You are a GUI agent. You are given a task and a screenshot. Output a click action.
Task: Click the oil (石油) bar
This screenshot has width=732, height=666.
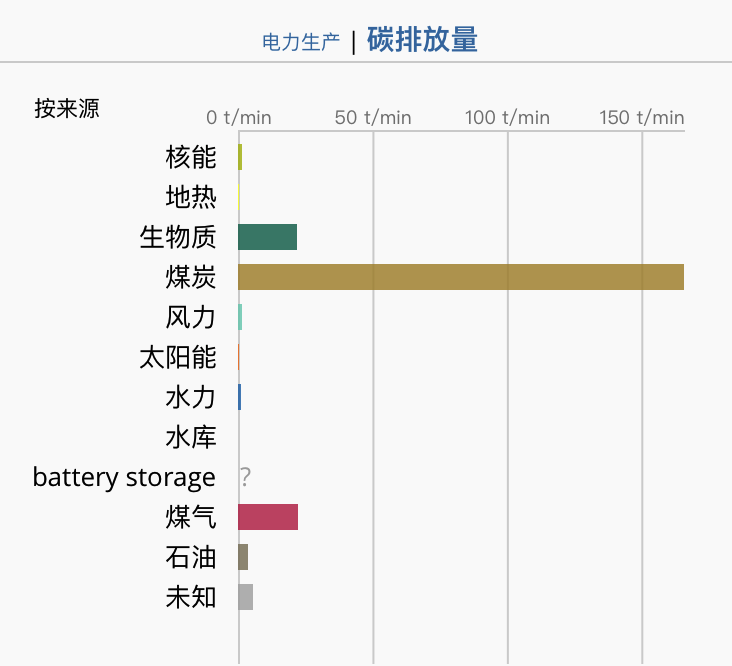(243, 557)
